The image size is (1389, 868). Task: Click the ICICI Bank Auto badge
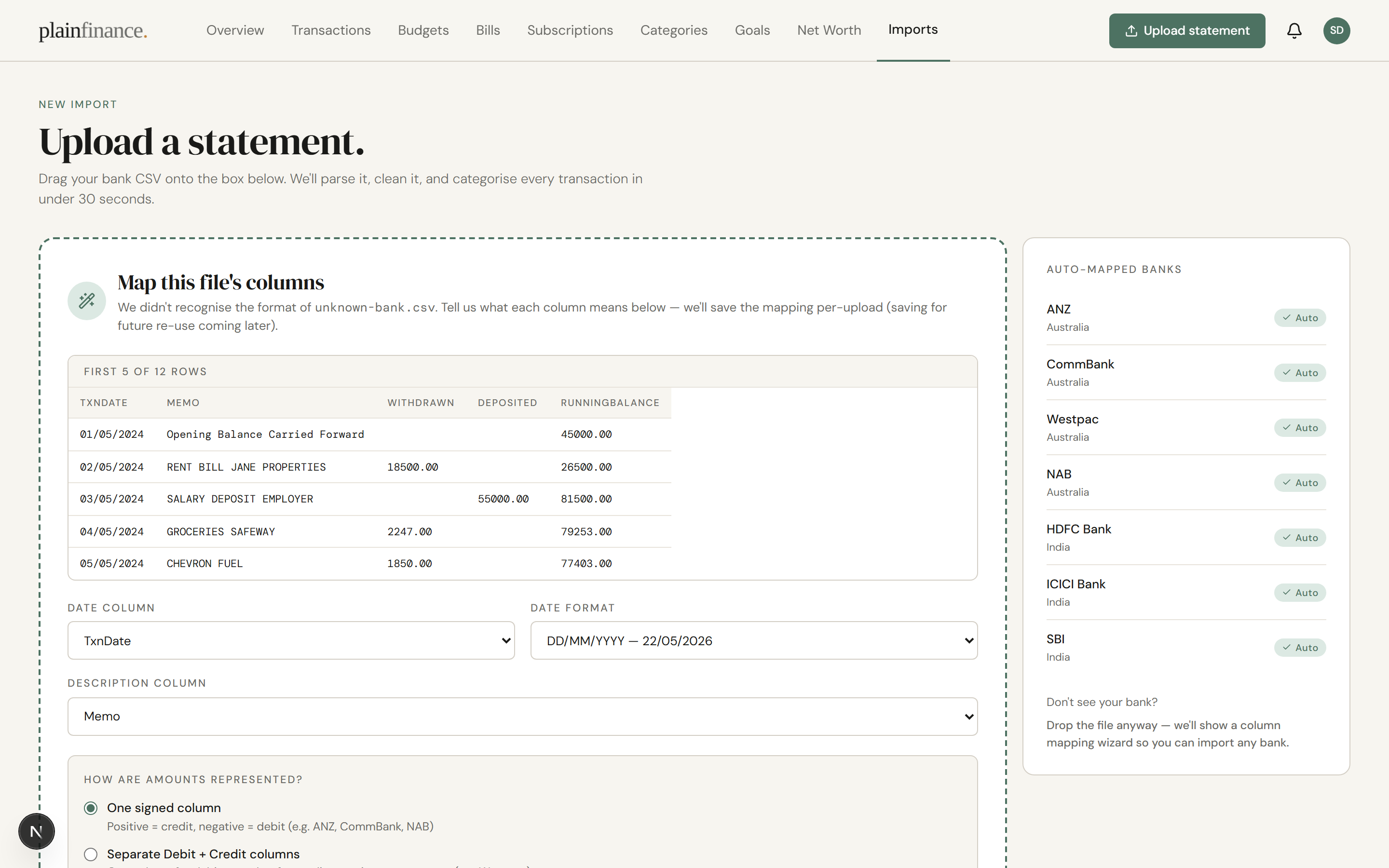(x=1299, y=593)
